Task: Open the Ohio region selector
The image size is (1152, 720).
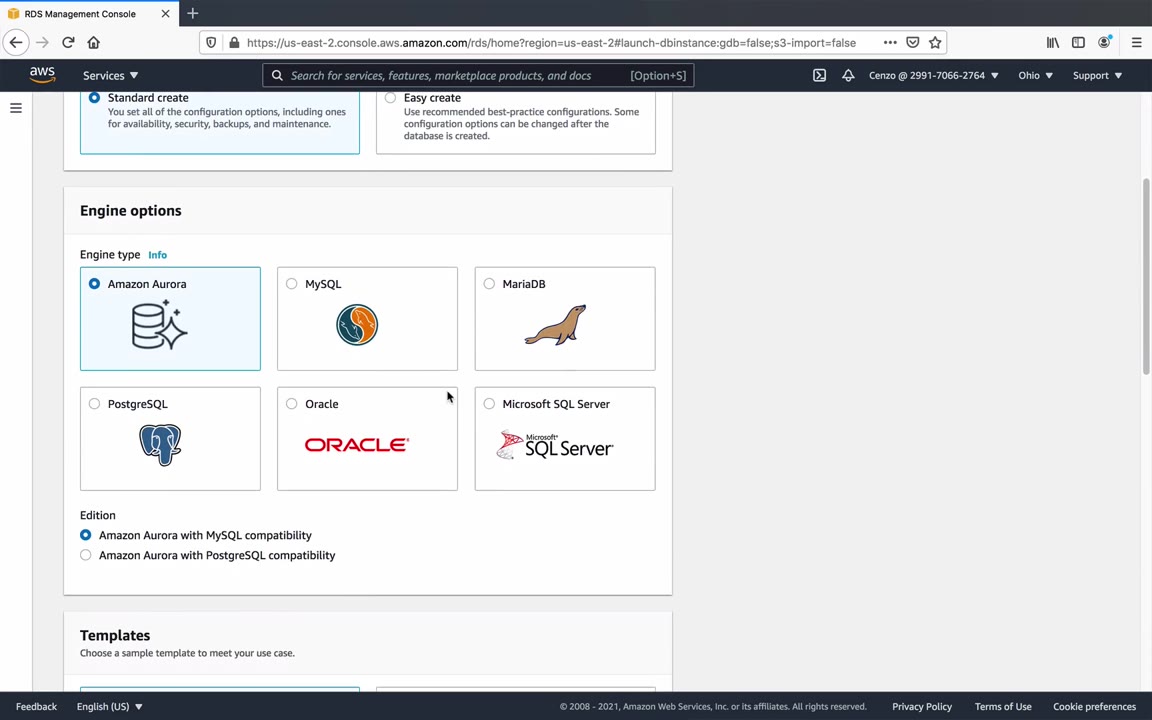Action: click(x=1035, y=75)
